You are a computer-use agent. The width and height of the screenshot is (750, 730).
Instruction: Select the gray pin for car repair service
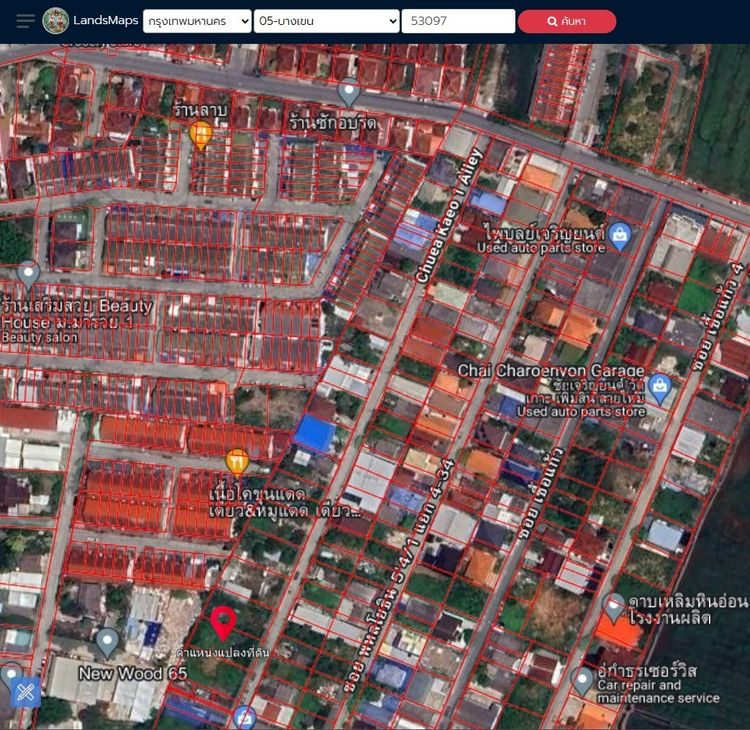[x=583, y=681]
